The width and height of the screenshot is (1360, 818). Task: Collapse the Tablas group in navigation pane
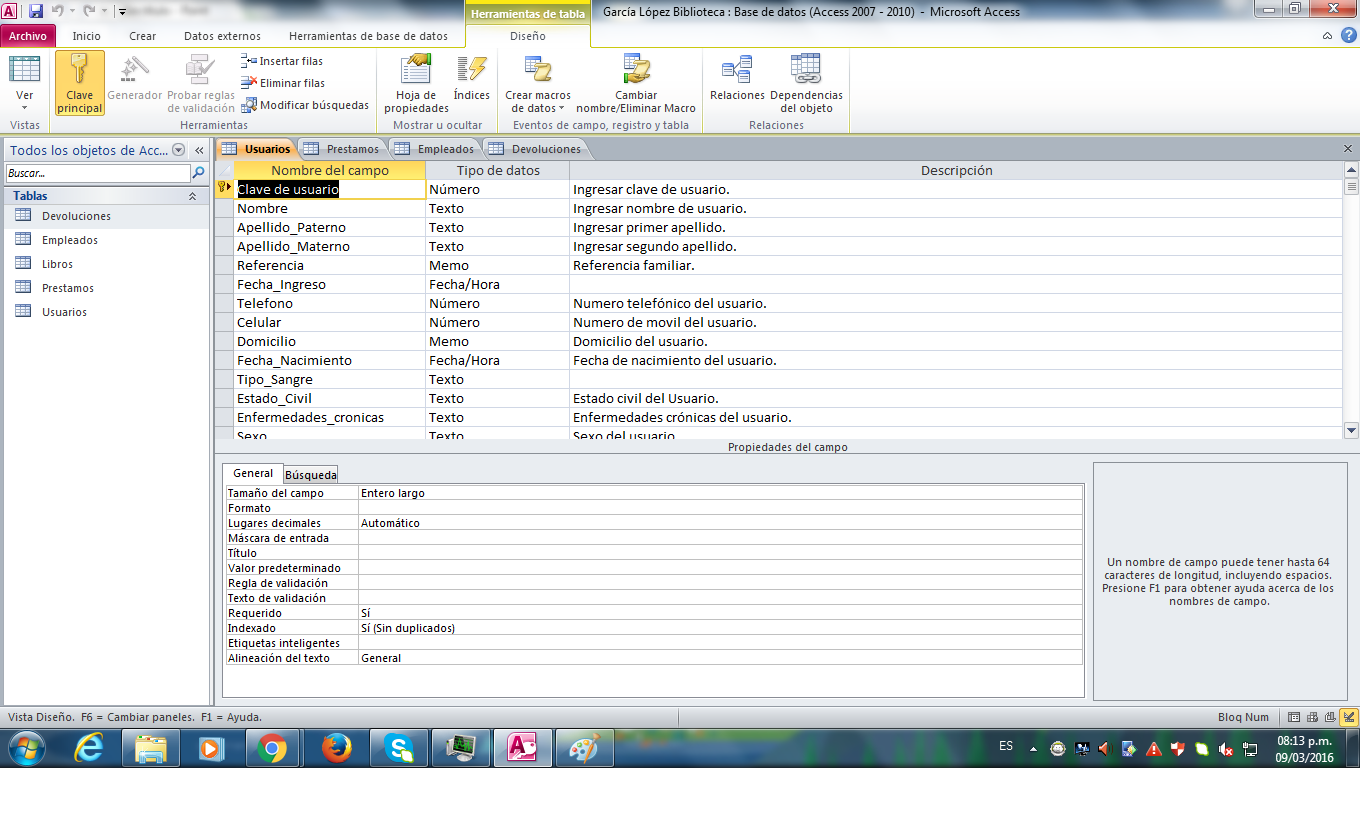pyautogui.click(x=192, y=197)
